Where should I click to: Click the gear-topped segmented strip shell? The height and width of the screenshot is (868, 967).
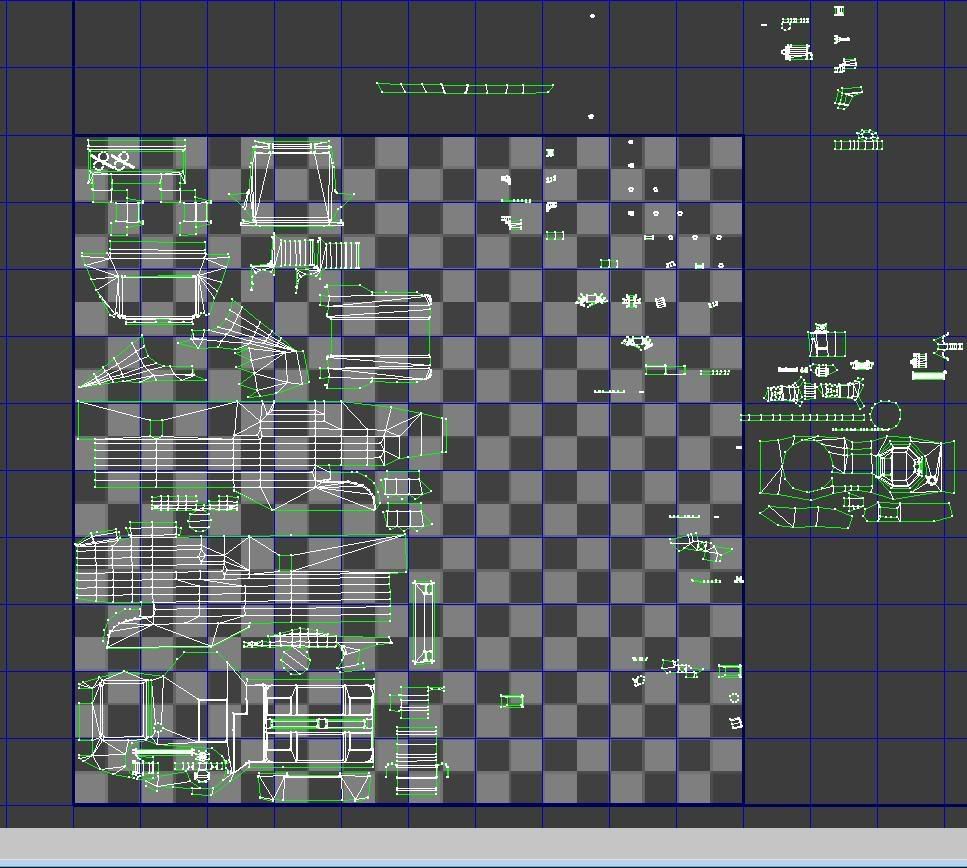pyautogui.click(x=858, y=142)
